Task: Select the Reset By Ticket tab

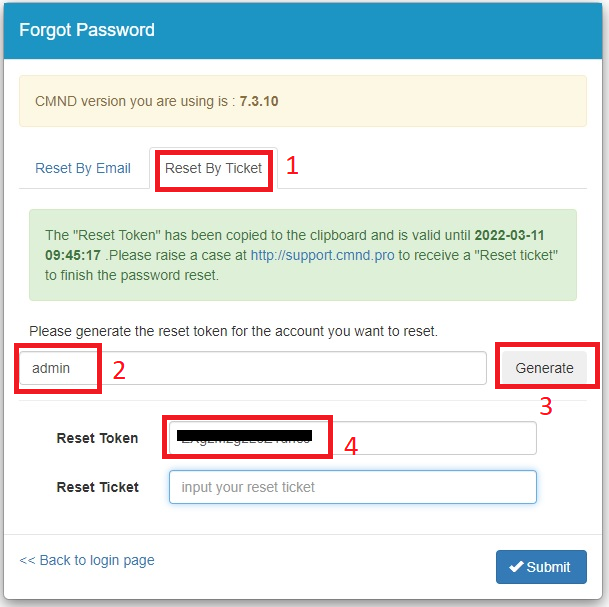Action: tap(213, 168)
